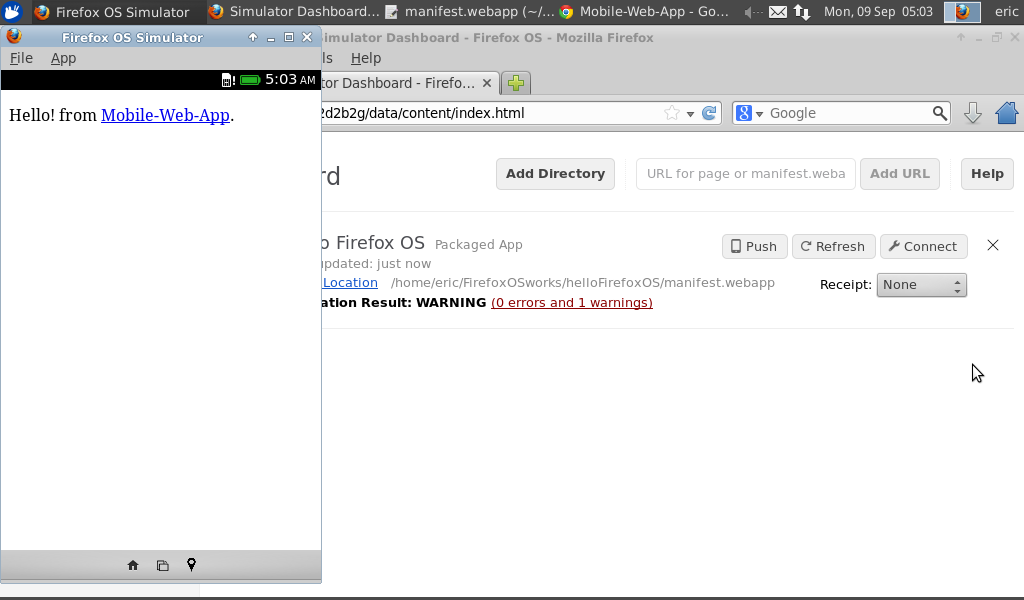The height and width of the screenshot is (600, 1024).
Task: Switch to manifest.webapp editor taskbar window
Action: [470, 12]
